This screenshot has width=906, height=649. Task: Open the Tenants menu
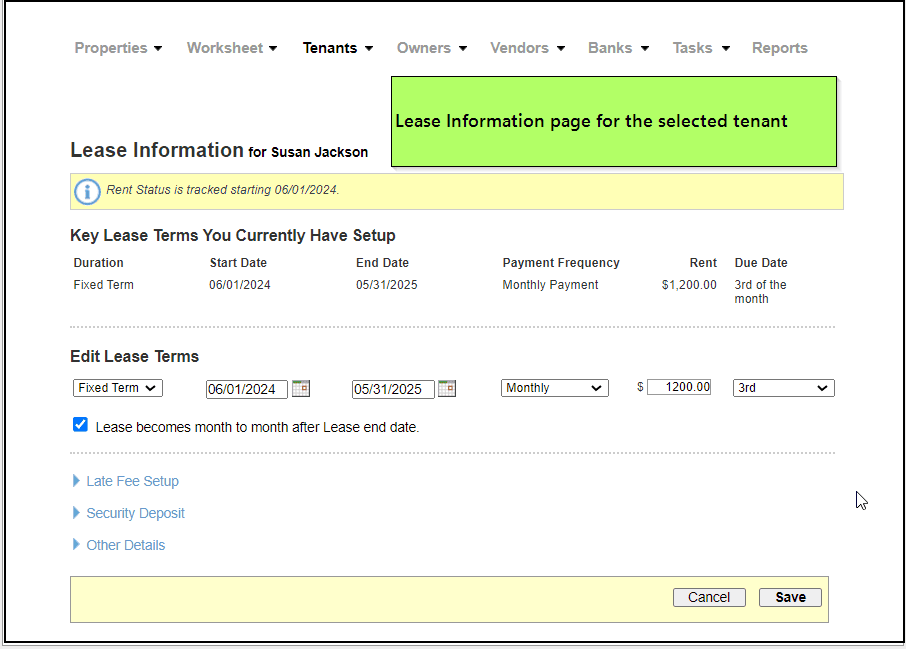pos(337,48)
